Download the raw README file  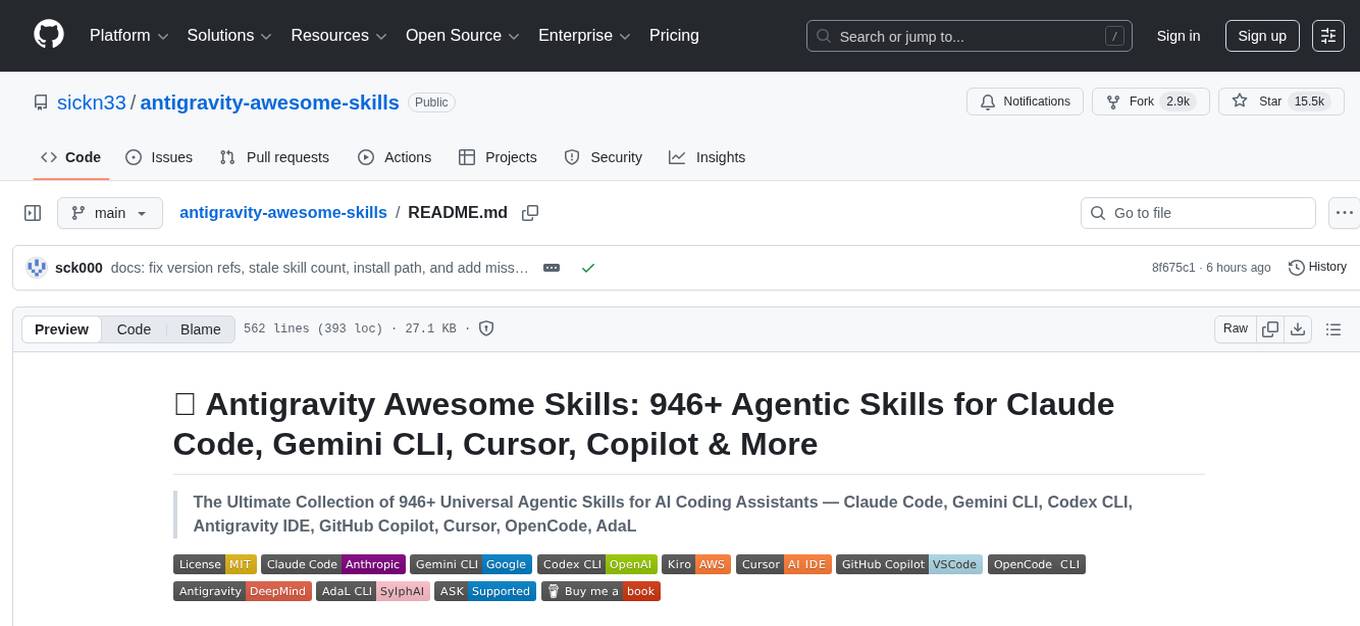pos(1298,329)
